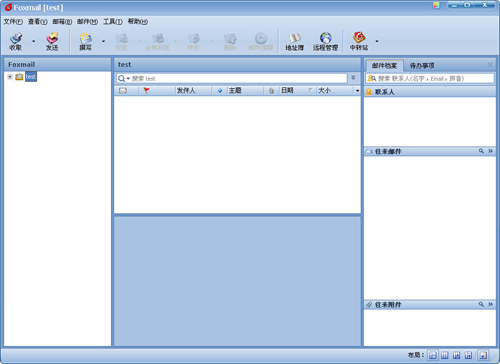The width and height of the screenshot is (500, 364).
Task: Select the test account in folder tree
Action: pyautogui.click(x=31, y=77)
